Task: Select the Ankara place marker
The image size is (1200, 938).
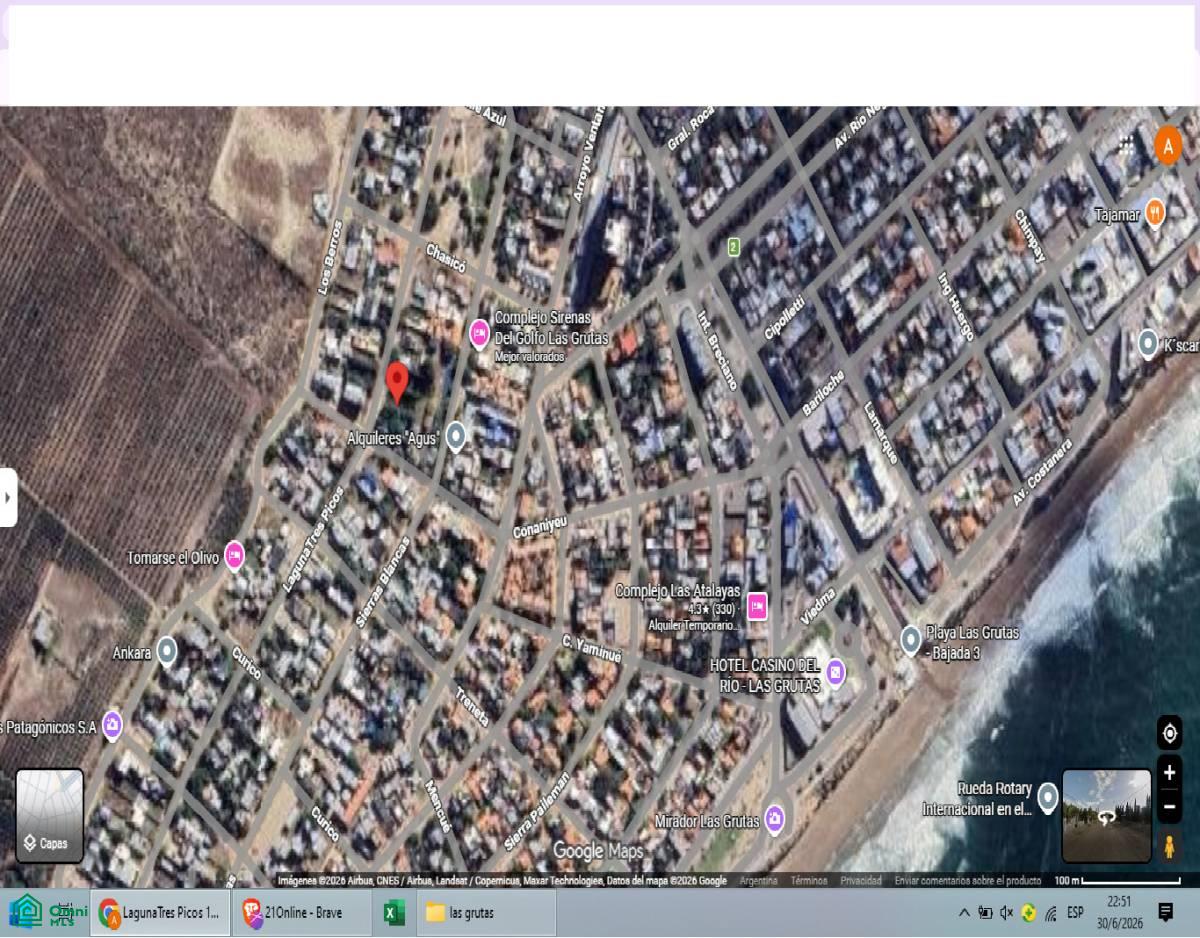Action: (167, 652)
